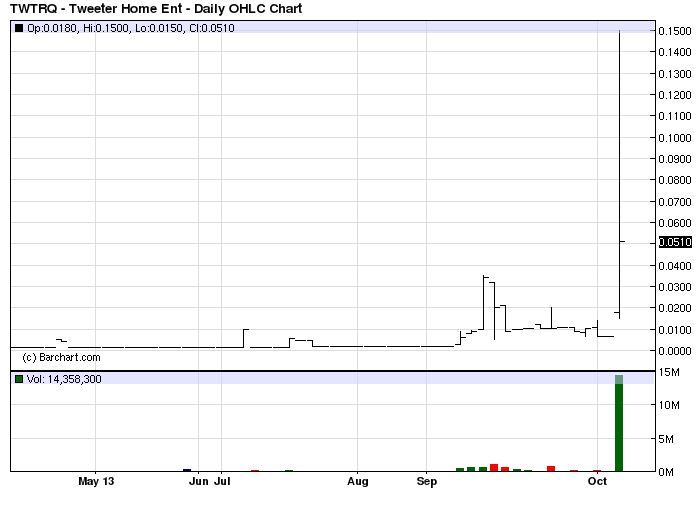Click the 0.1400 price axis label
700x512 pixels.
(x=675, y=52)
